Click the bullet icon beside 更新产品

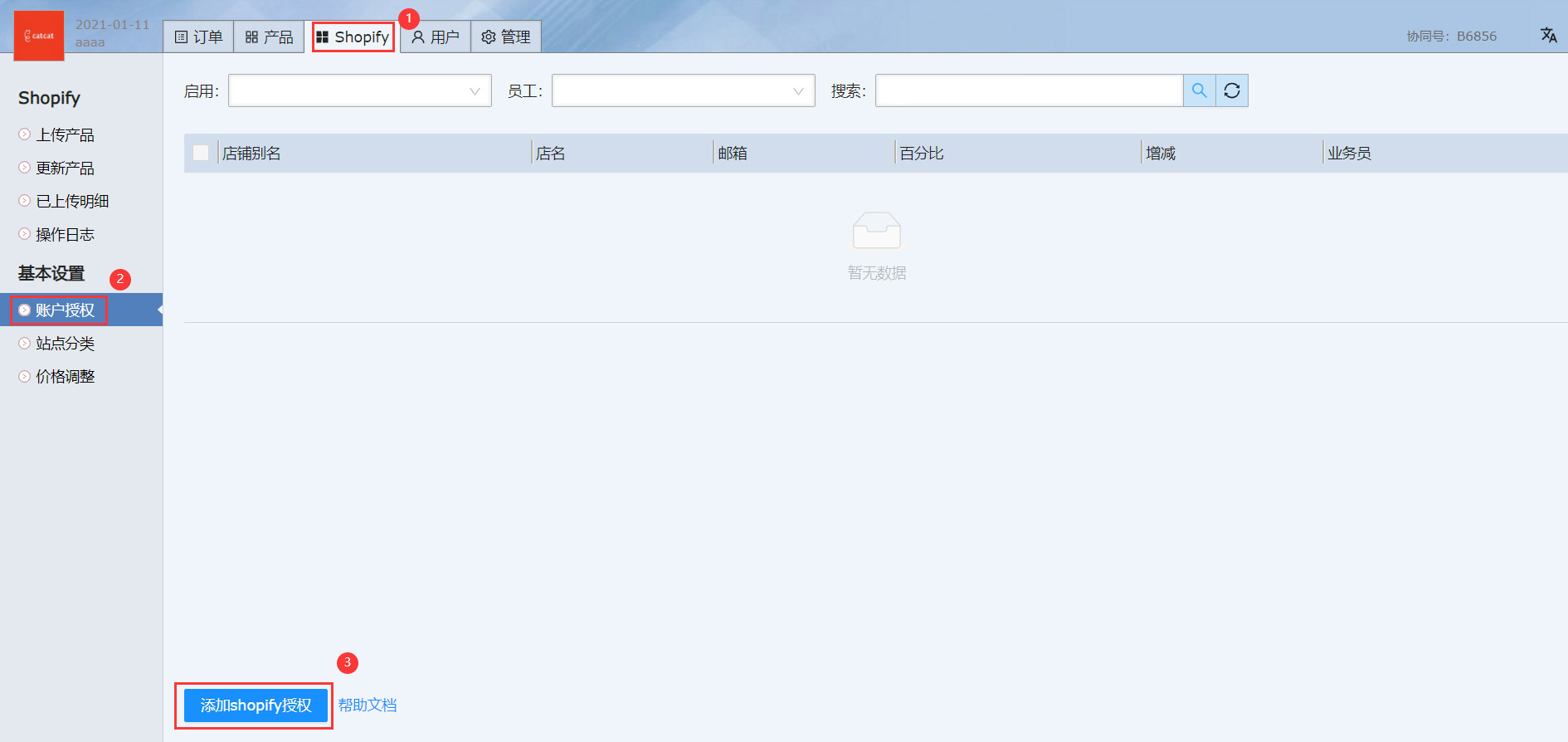click(x=25, y=167)
